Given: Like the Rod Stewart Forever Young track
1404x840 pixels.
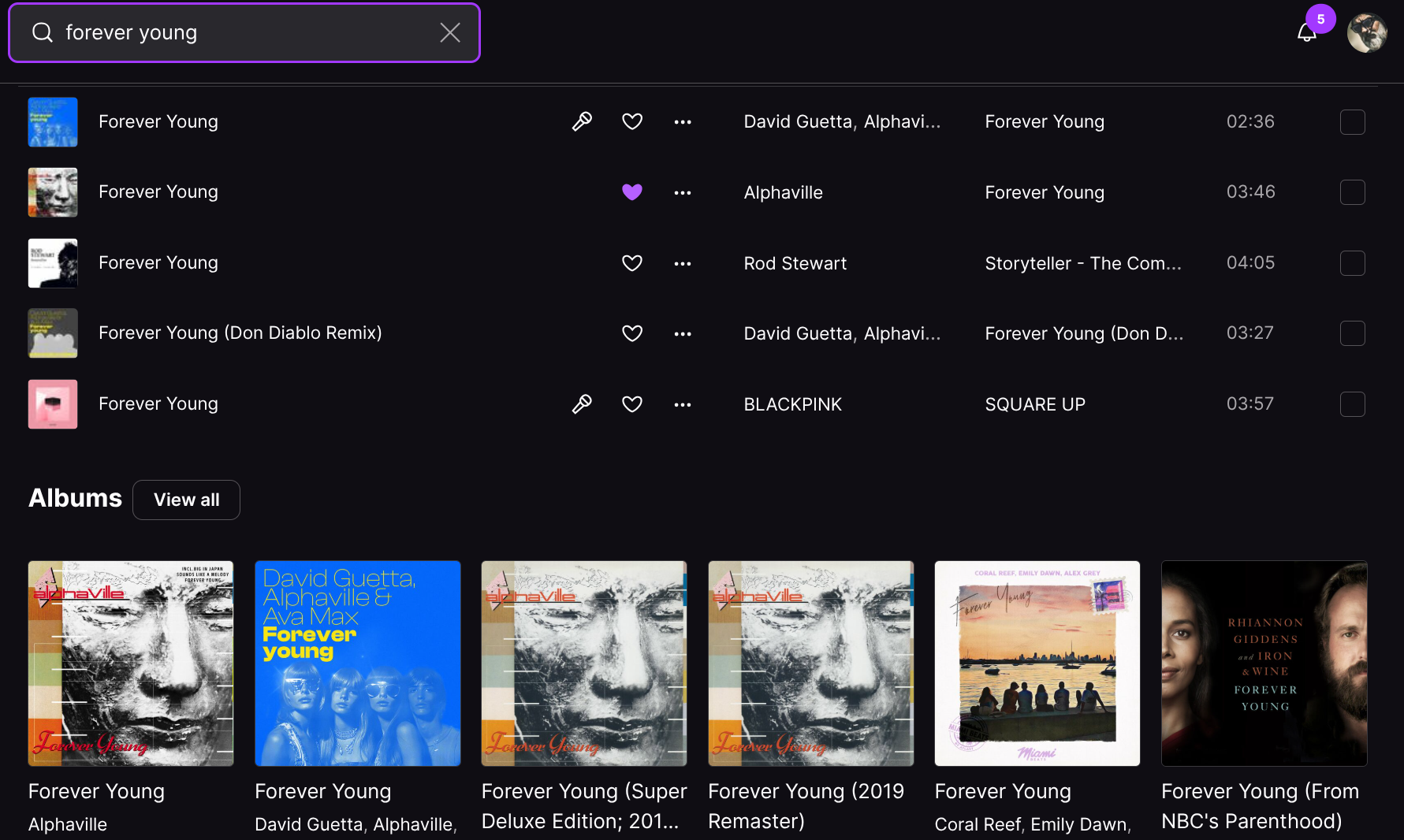Looking at the screenshot, I should pyautogui.click(x=632, y=263).
